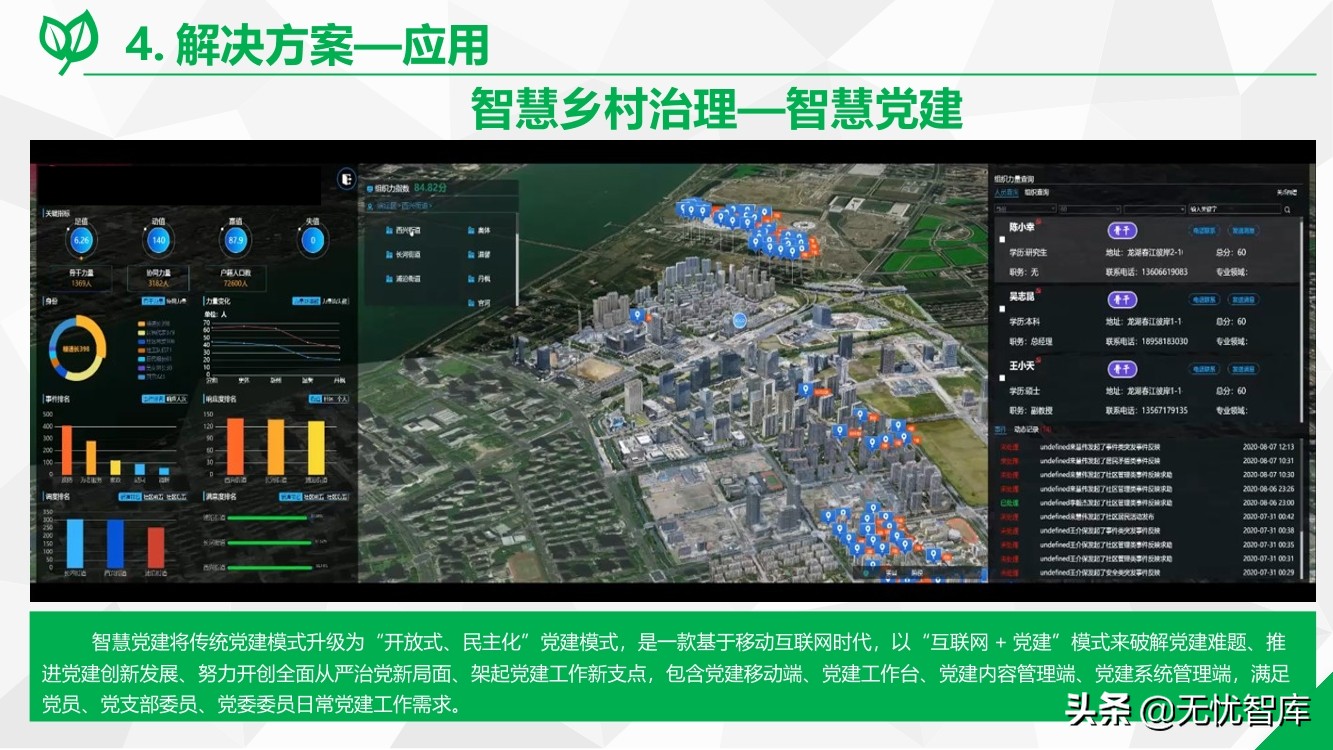Click the purple people icon for 陈小幸
This screenshot has height=750, width=1333.
pos(1123,231)
